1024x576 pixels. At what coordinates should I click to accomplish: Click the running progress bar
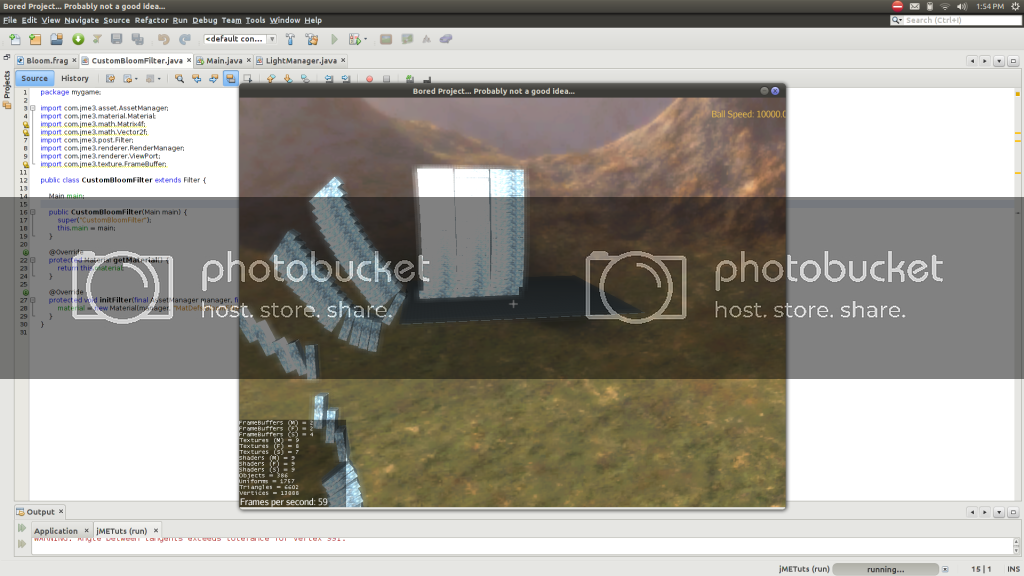pos(885,568)
